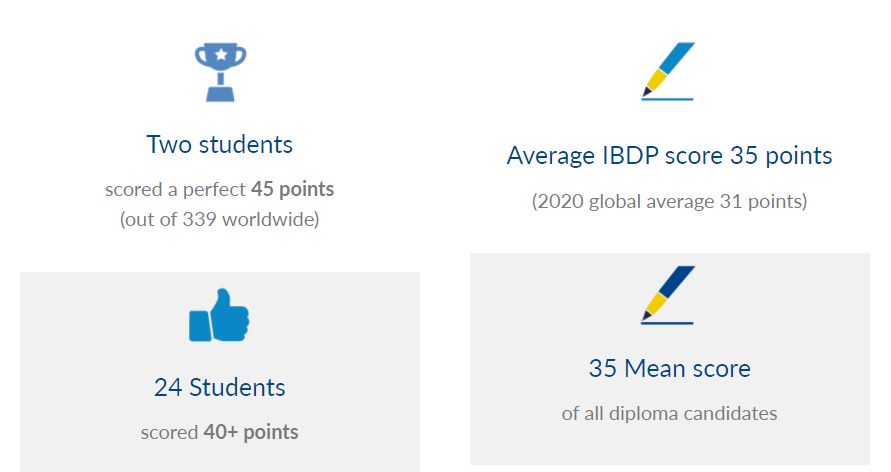Screen dimensions: 891x472
Task: Click the underline beneath the light blue pencil
Action: tap(668, 99)
